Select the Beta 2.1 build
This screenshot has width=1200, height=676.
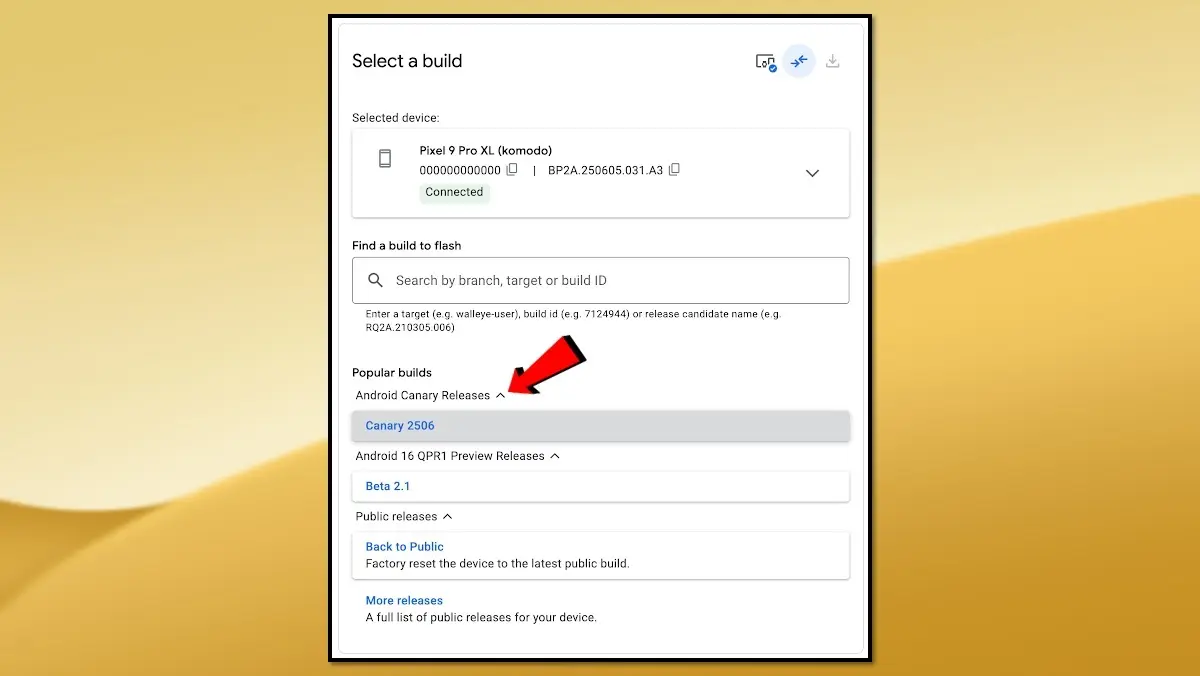388,486
